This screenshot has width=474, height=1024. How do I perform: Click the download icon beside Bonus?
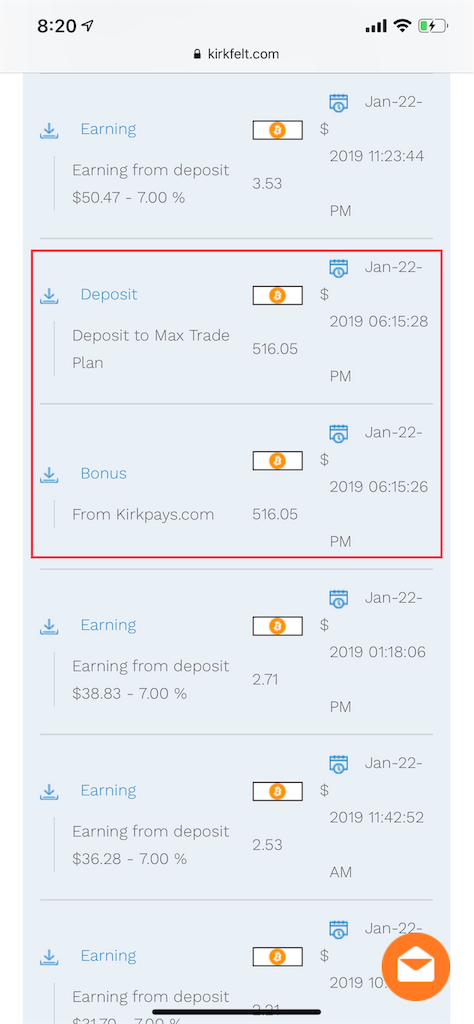pos(49,474)
